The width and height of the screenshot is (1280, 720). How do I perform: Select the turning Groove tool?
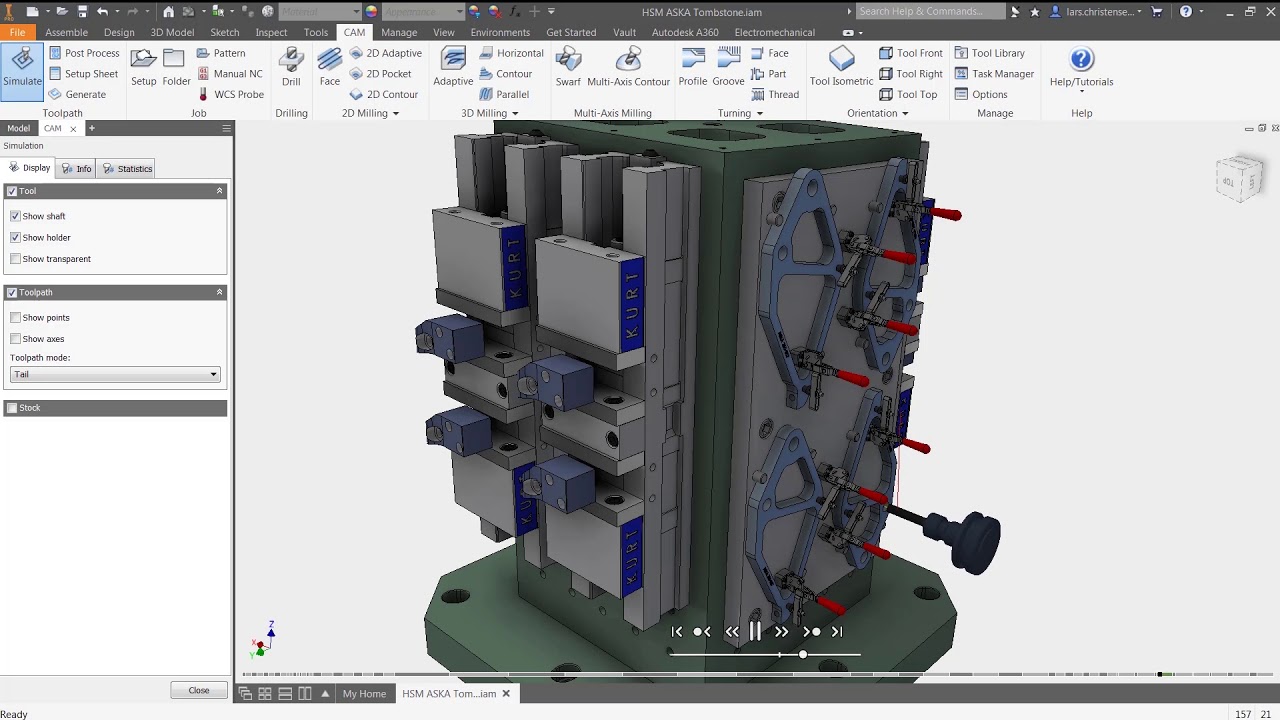[x=728, y=69]
